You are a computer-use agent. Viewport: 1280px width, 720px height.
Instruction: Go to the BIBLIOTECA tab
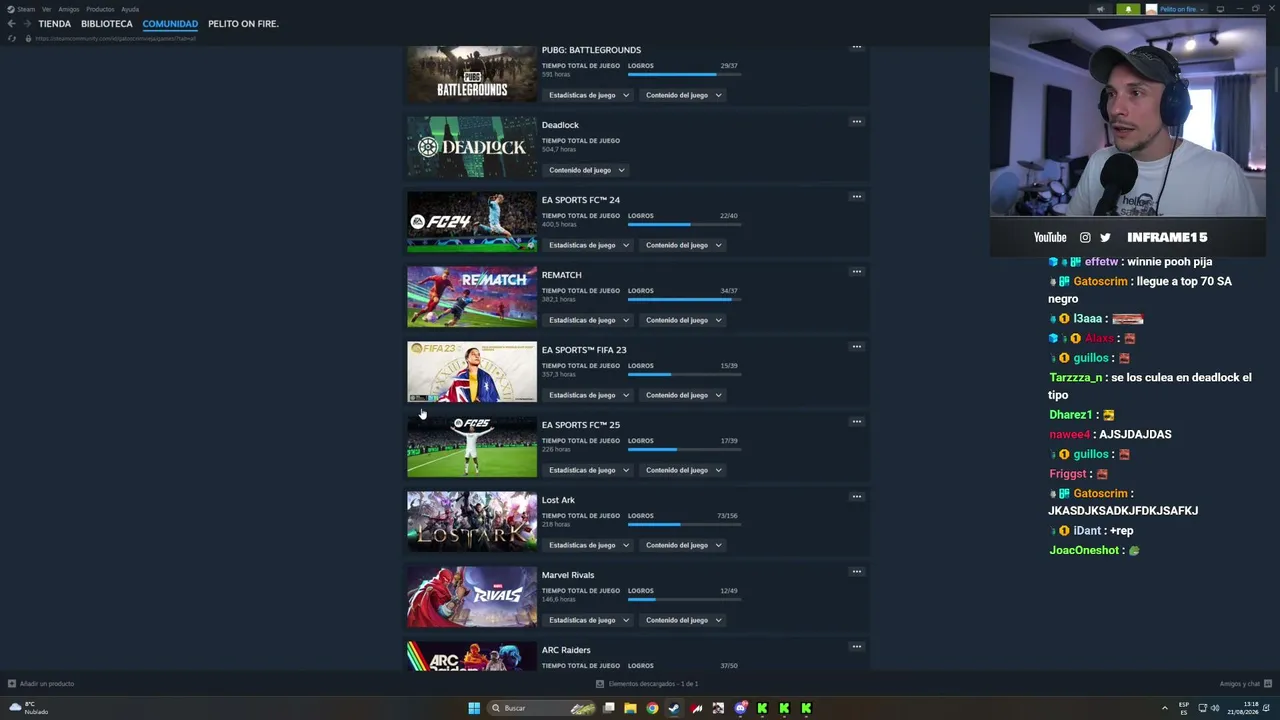coord(107,24)
